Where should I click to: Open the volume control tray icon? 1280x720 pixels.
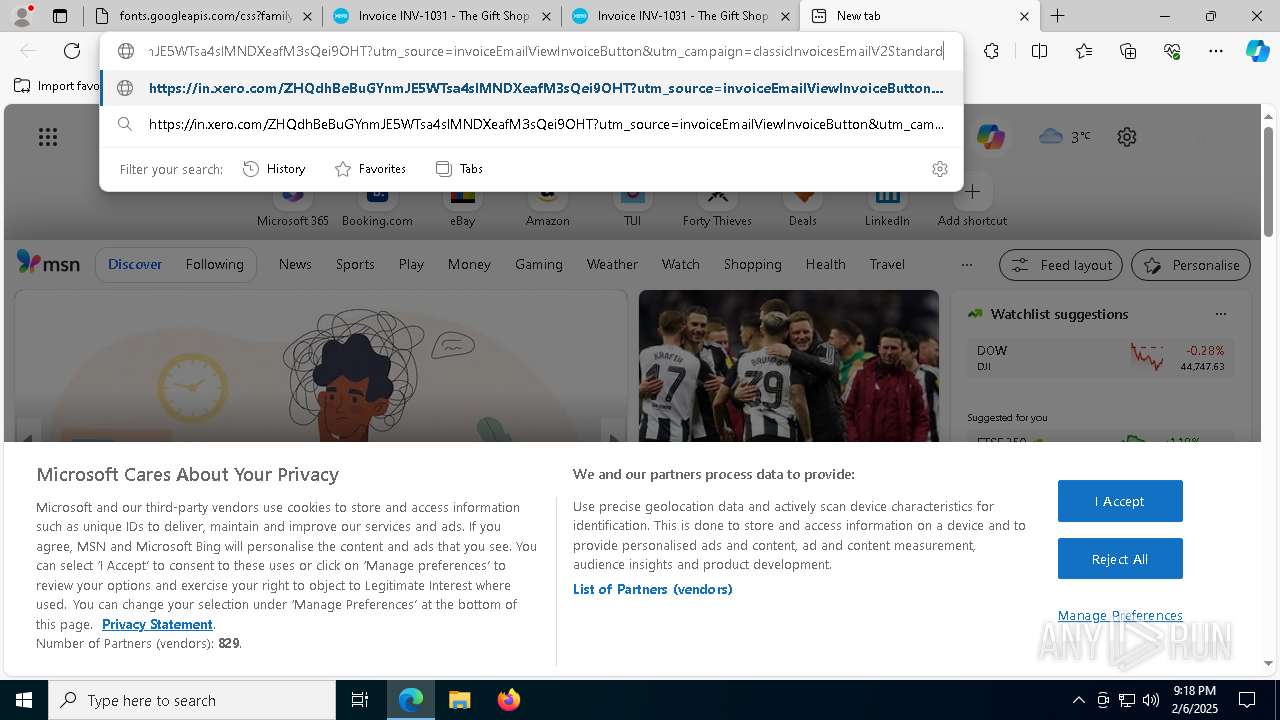(x=1151, y=700)
